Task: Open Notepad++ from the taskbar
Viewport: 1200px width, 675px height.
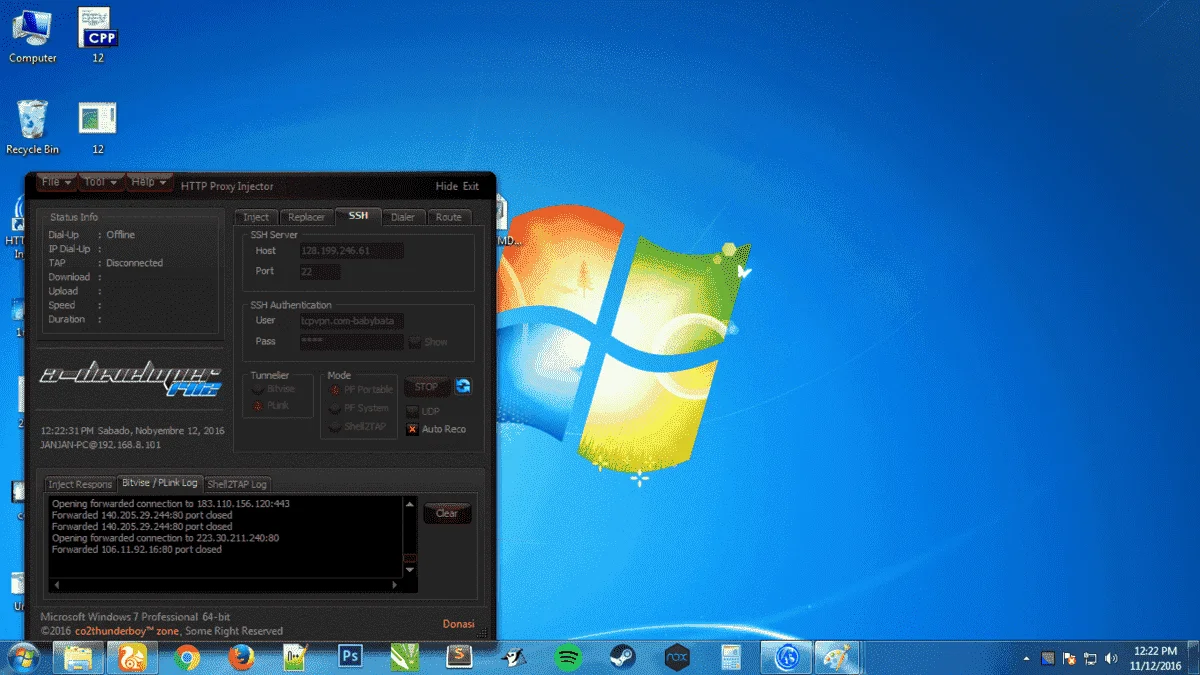Action: (x=295, y=657)
